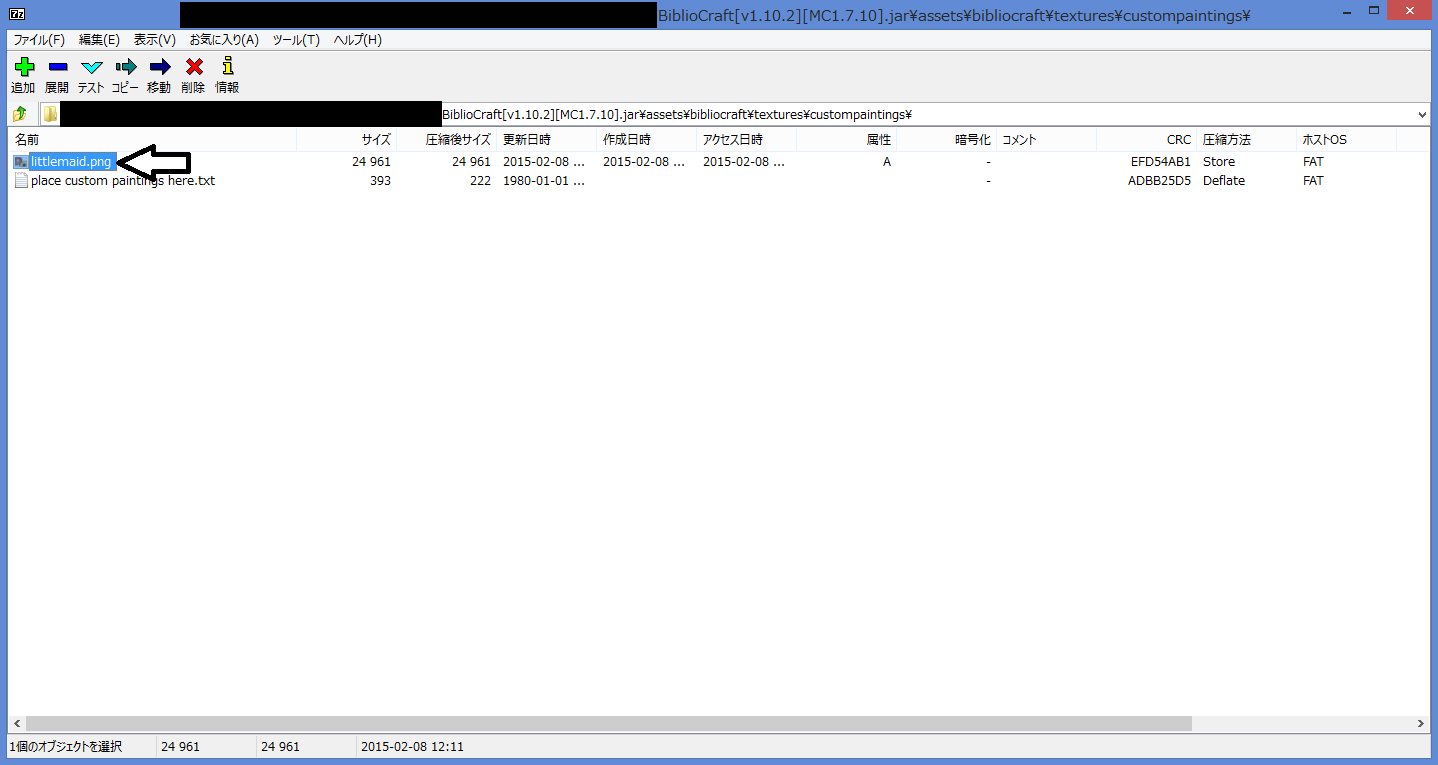Screen dimensions: 1438x765
Task: Click CRC value ADBB25D5
Action: coord(1160,181)
